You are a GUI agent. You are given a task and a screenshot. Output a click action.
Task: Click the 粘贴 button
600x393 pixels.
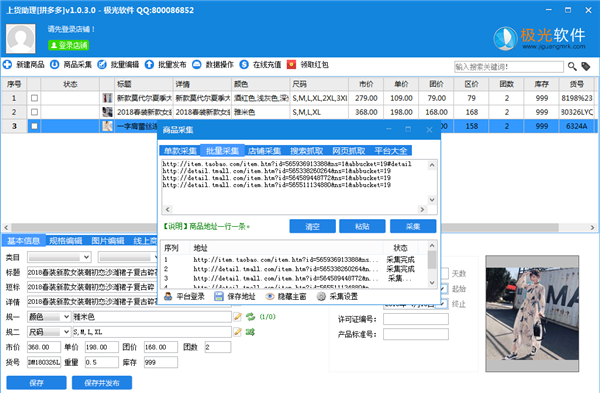pos(362,226)
